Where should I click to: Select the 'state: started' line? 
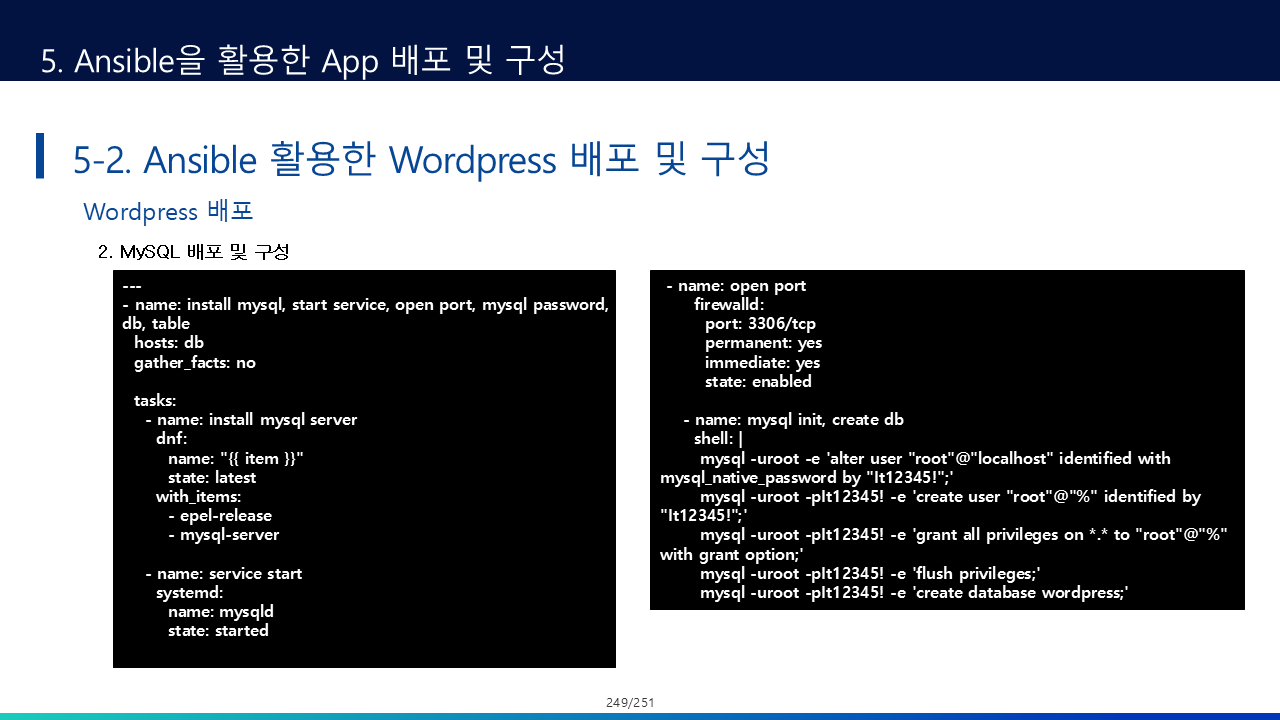[x=218, y=631]
